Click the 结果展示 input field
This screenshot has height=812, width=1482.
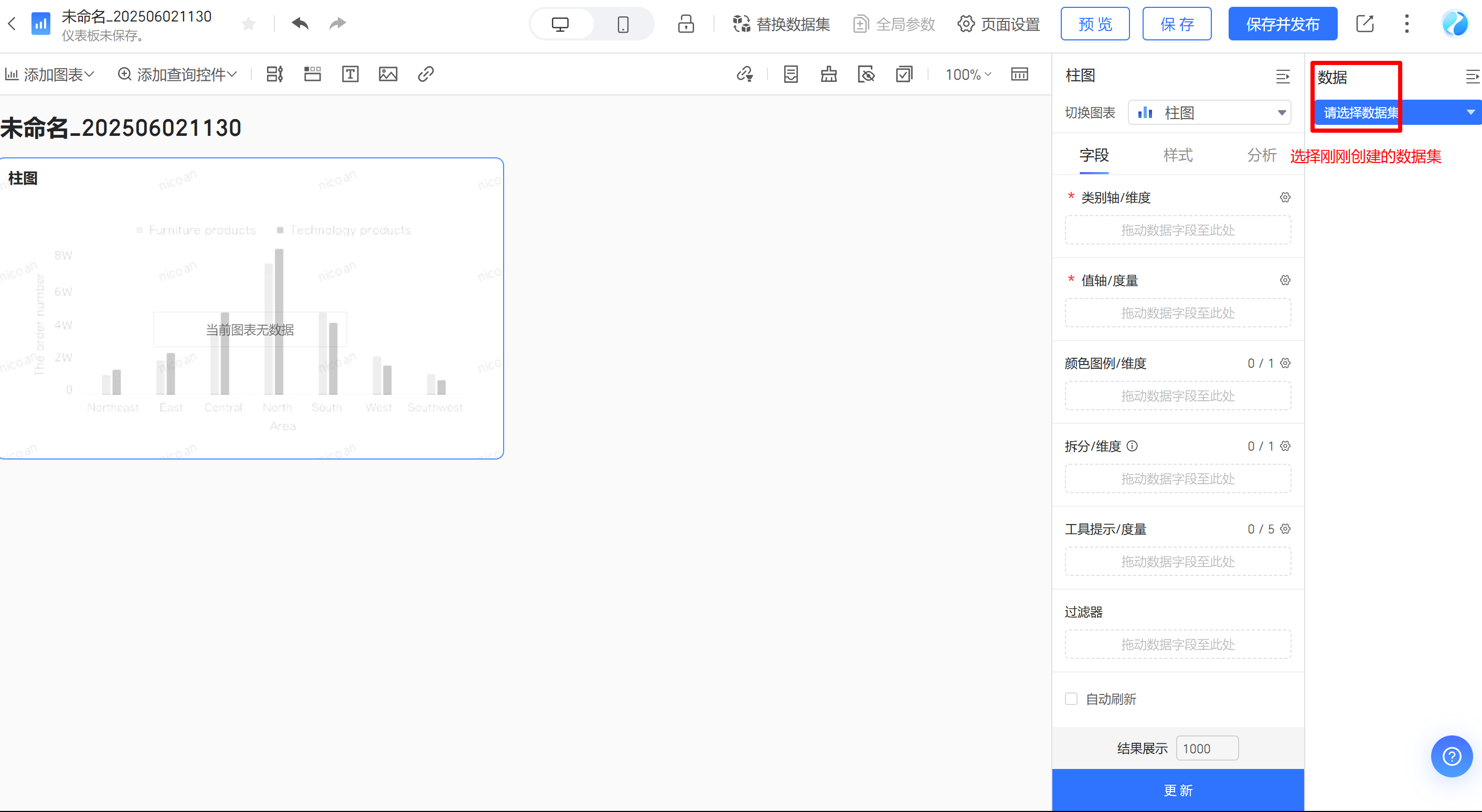[x=1207, y=748]
